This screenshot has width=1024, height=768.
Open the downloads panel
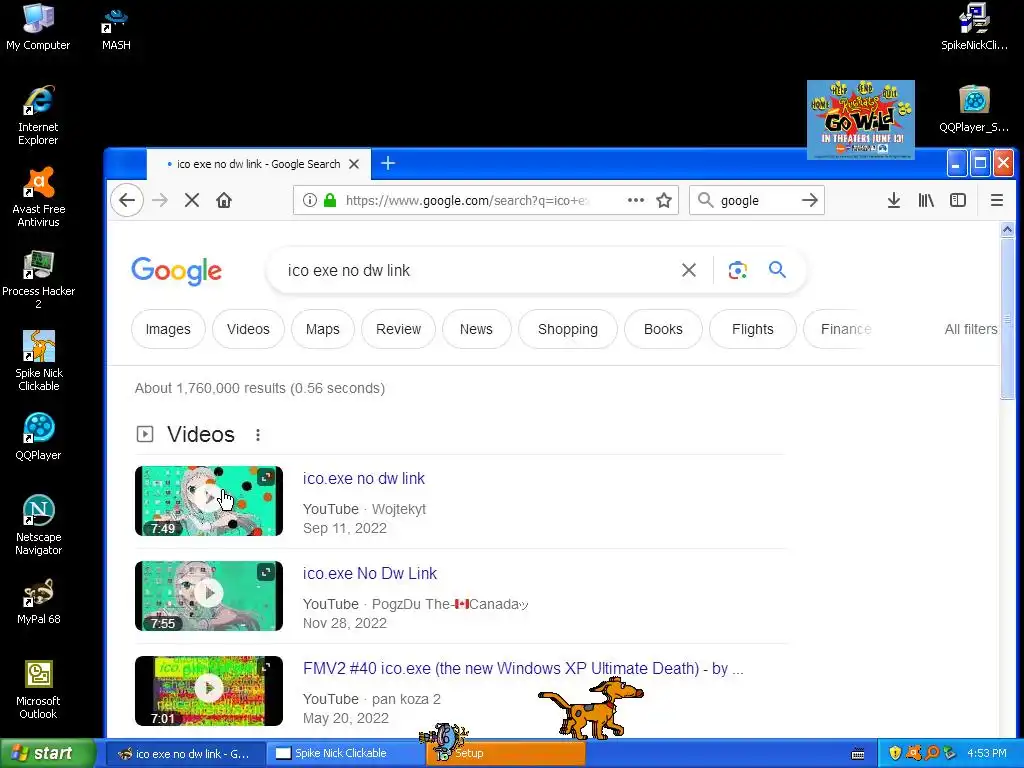(x=894, y=200)
